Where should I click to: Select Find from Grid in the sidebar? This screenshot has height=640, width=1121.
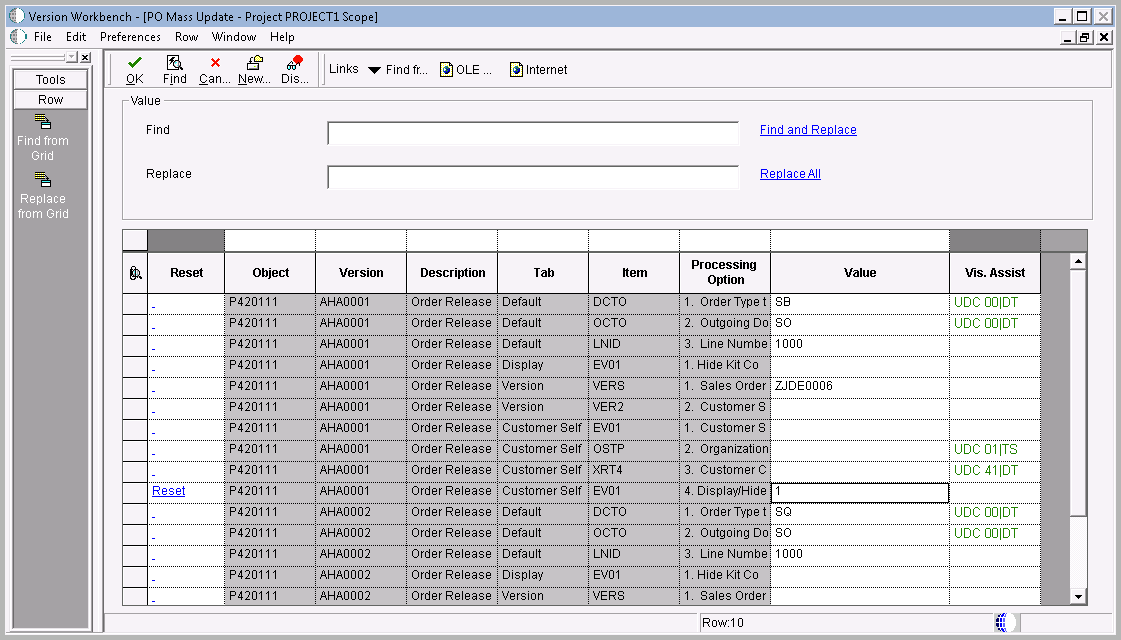pyautogui.click(x=43, y=135)
